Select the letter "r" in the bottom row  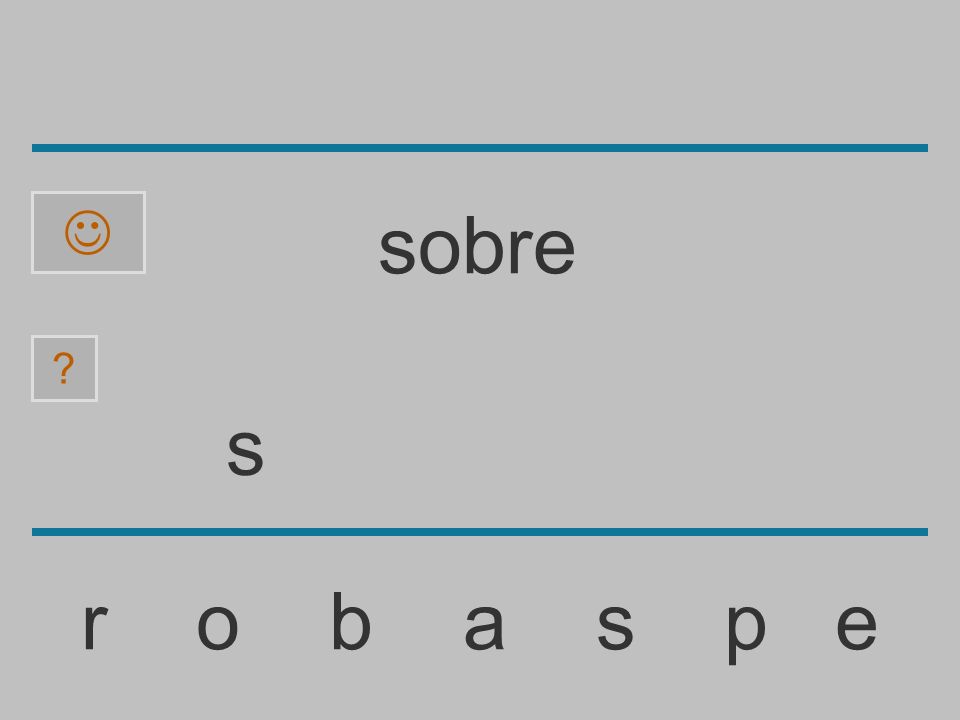[x=95, y=626]
